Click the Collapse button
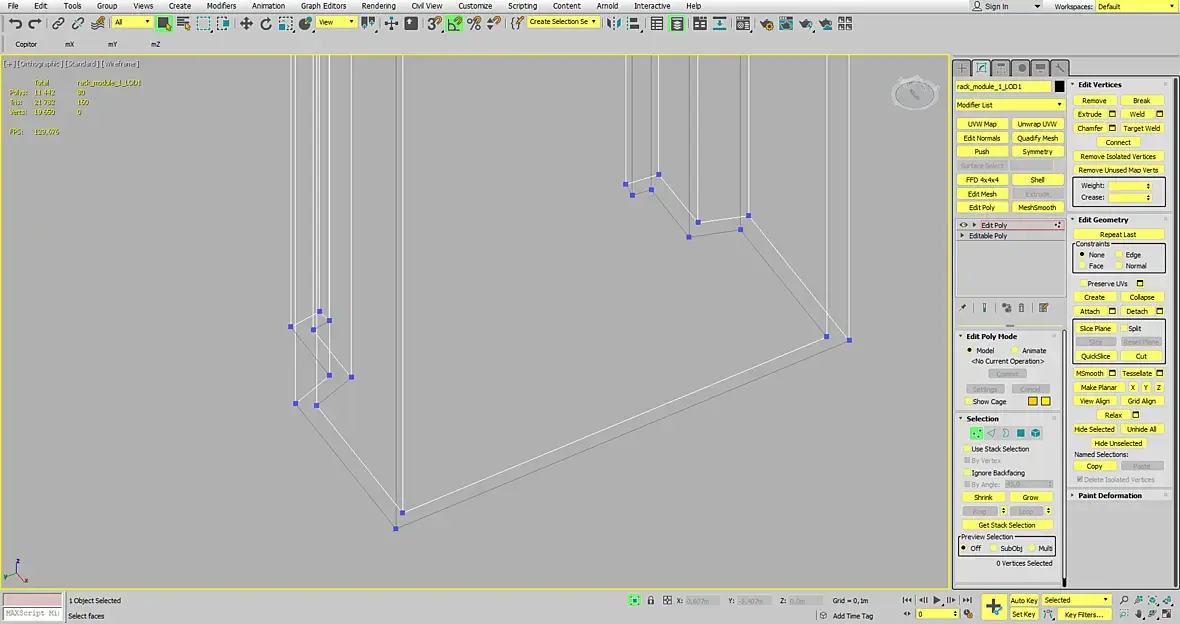This screenshot has width=1180, height=624. point(1142,297)
